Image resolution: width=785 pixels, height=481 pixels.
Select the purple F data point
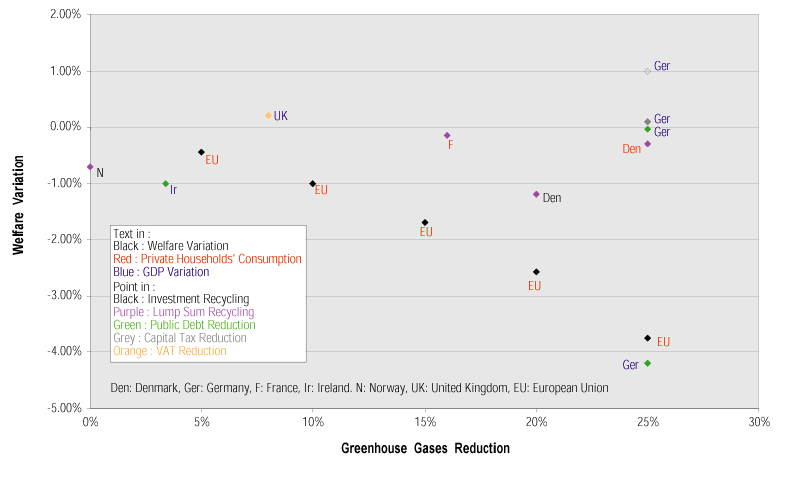447,135
